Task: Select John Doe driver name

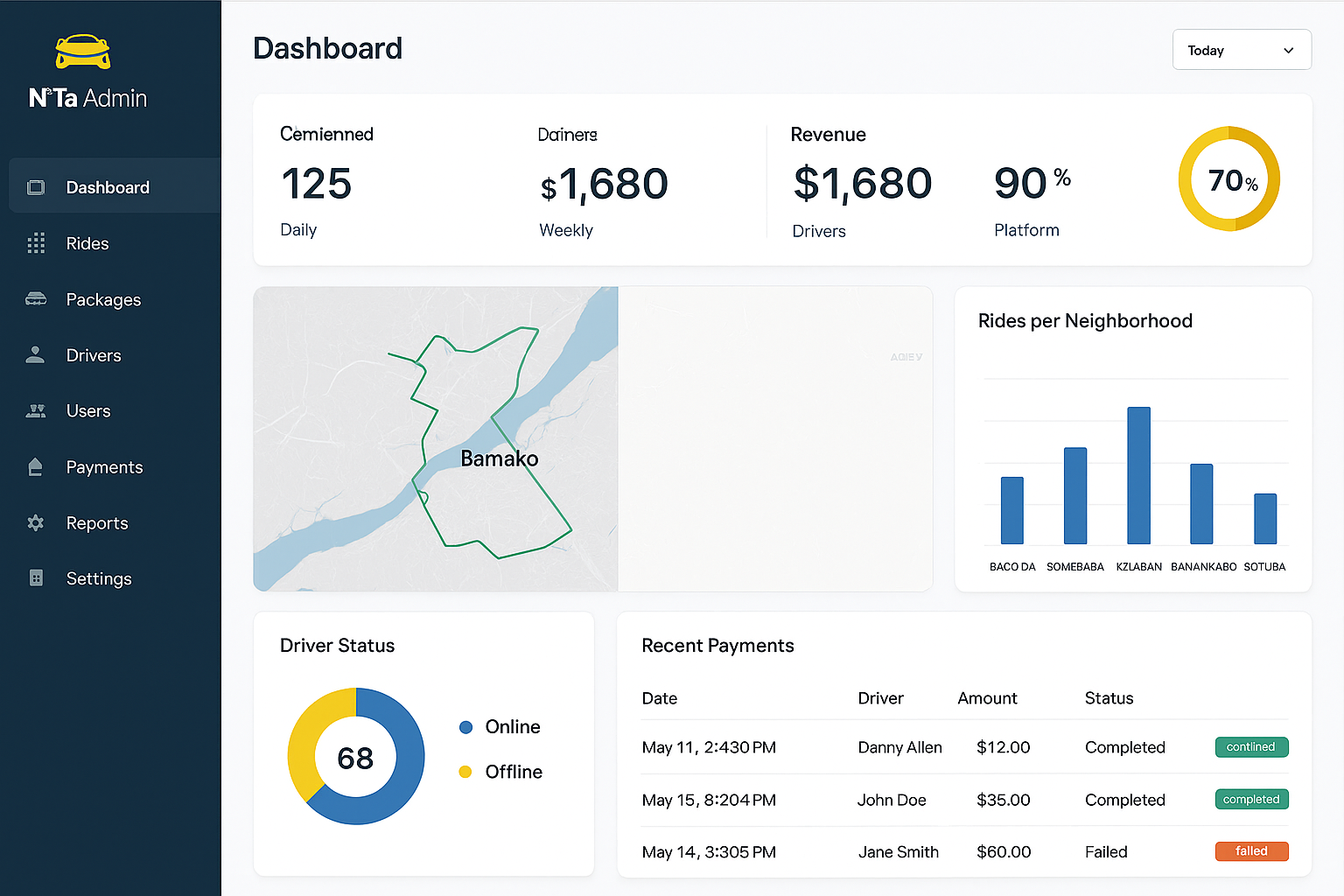Action: pyautogui.click(x=892, y=800)
